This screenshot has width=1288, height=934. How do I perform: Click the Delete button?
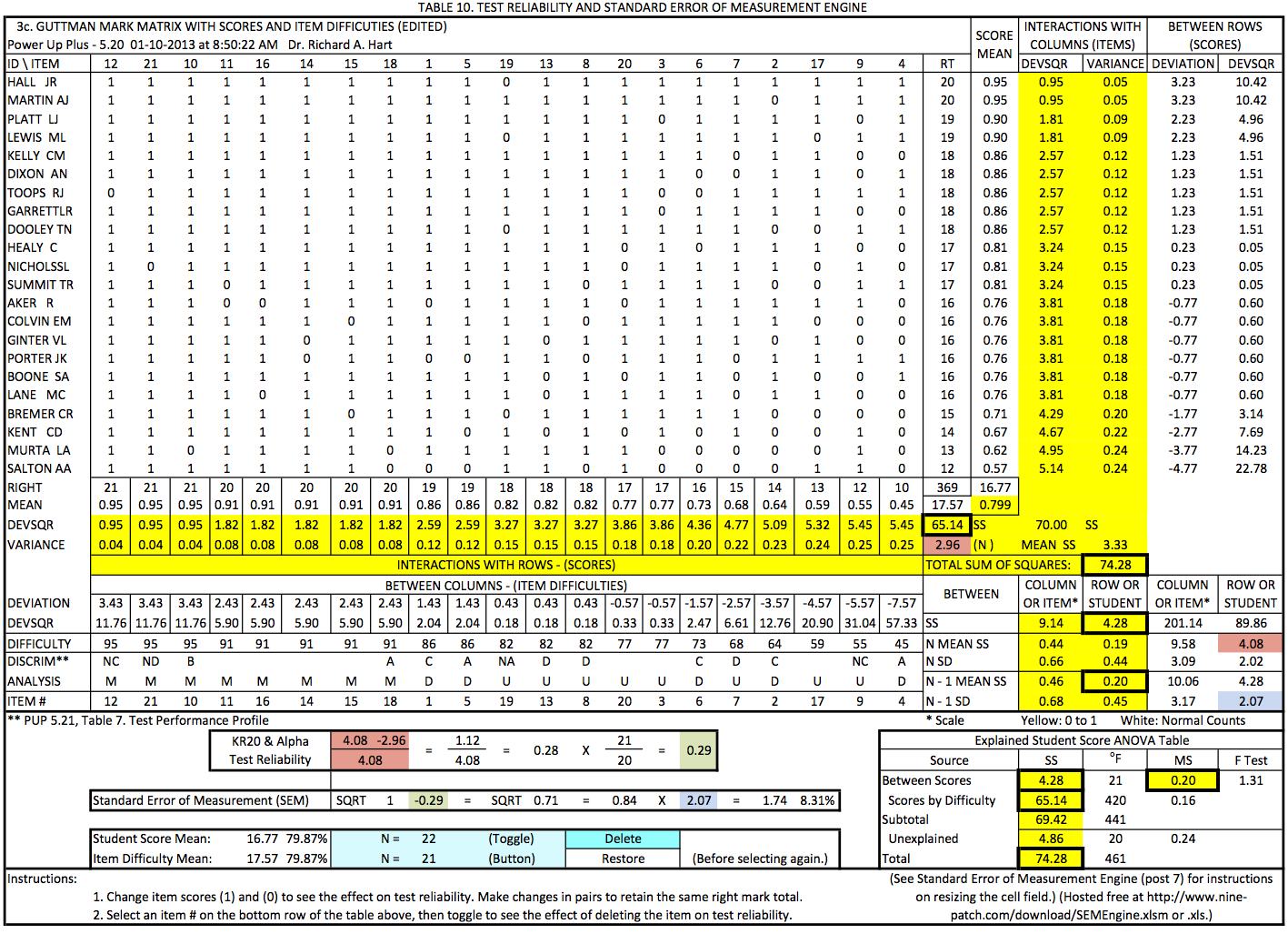(623, 839)
